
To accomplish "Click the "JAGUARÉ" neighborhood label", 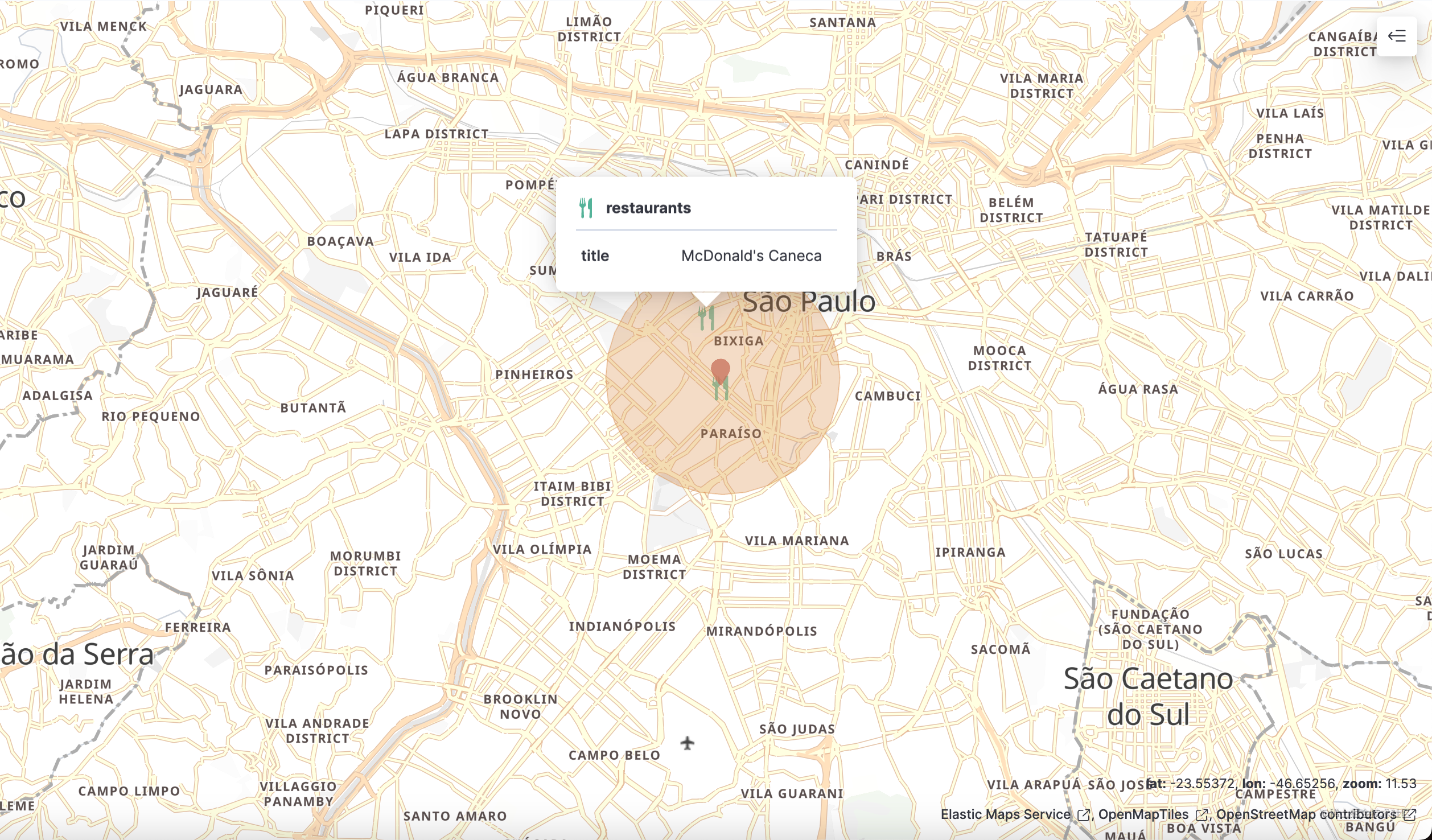I will (x=228, y=292).
